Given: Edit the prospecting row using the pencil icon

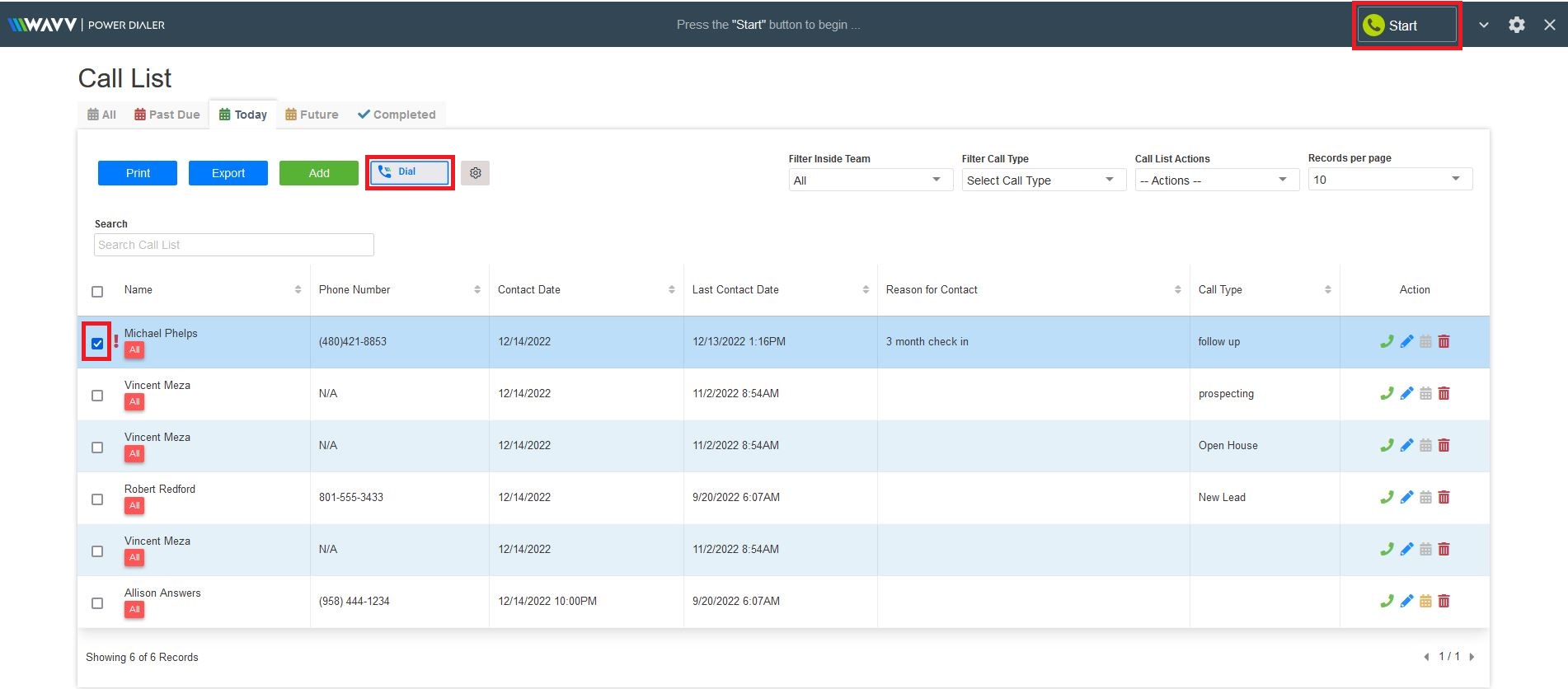Looking at the screenshot, I should [x=1406, y=393].
